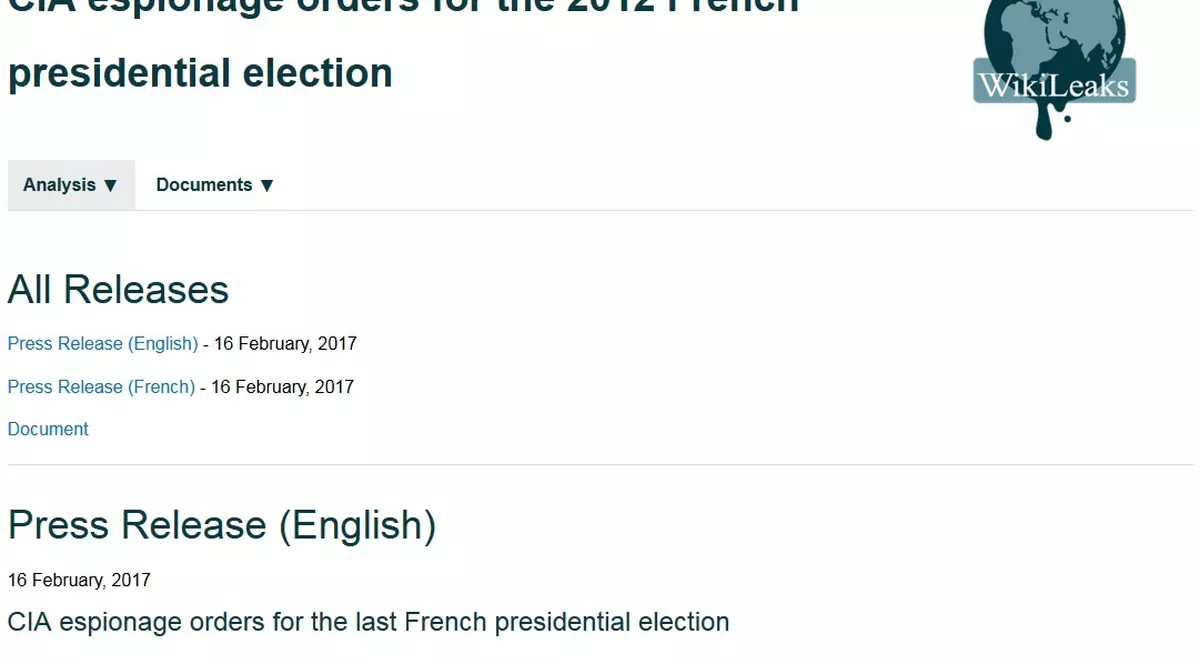Click the date beside the French release link
Image resolution: width=1200 pixels, height=664 pixels.
(282, 387)
